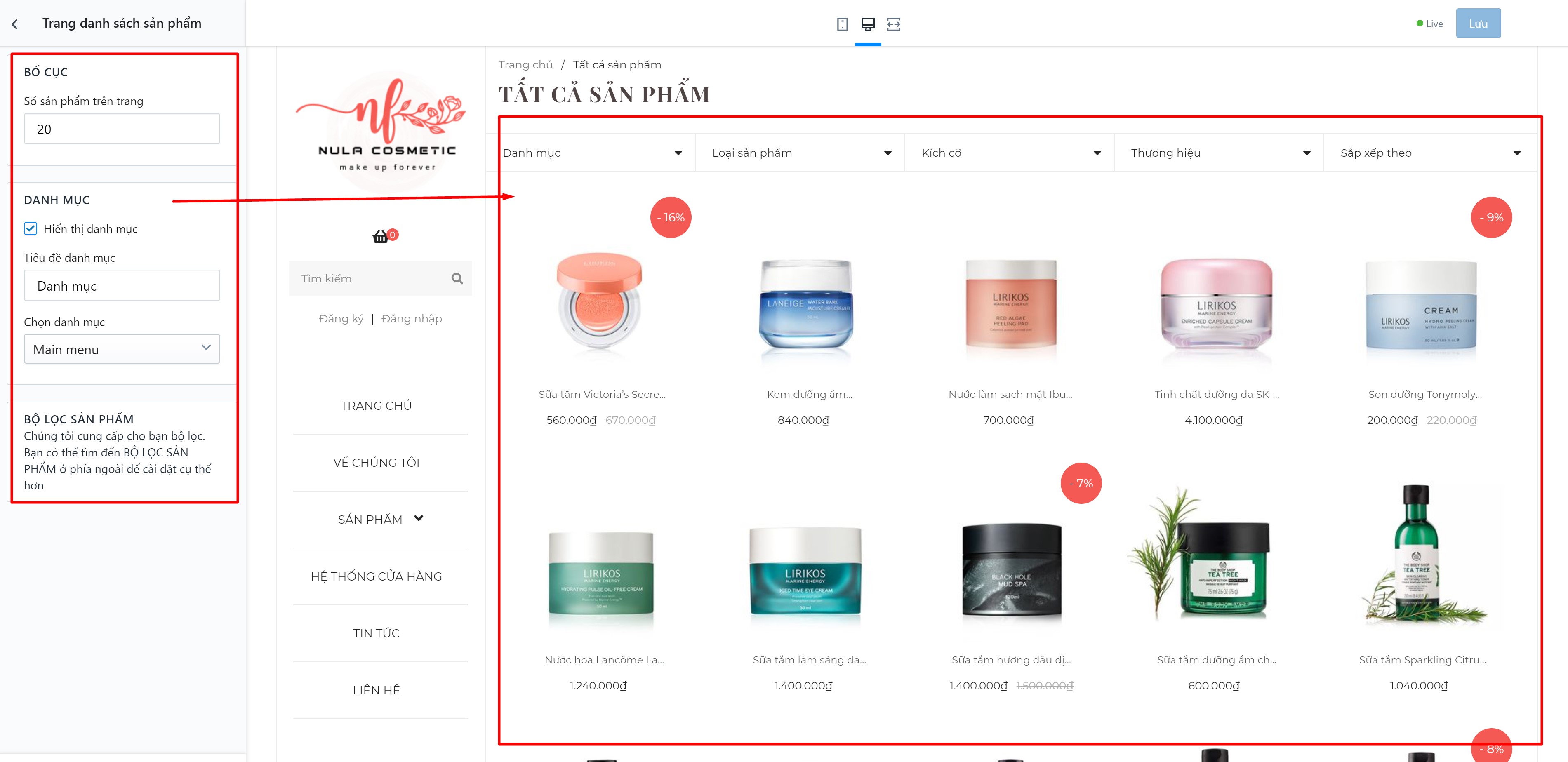This screenshot has height=762, width=1568.
Task: Click Lirikos Hydrating Pulse Cream image
Action: coord(601,575)
